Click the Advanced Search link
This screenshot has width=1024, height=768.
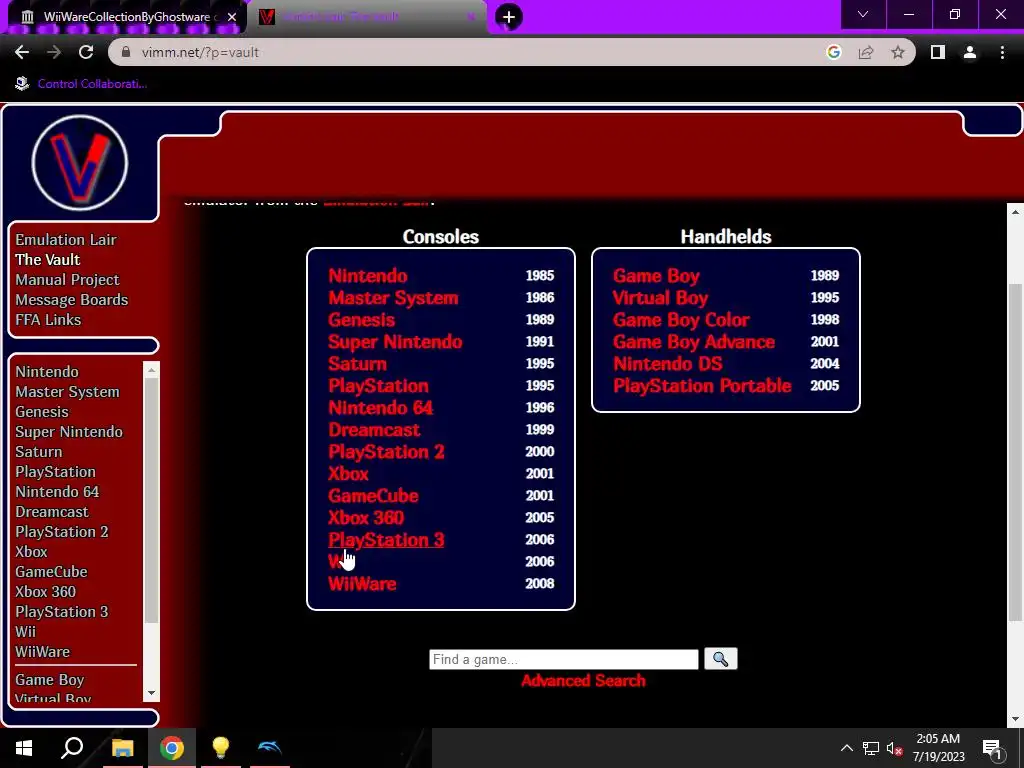[x=583, y=680]
